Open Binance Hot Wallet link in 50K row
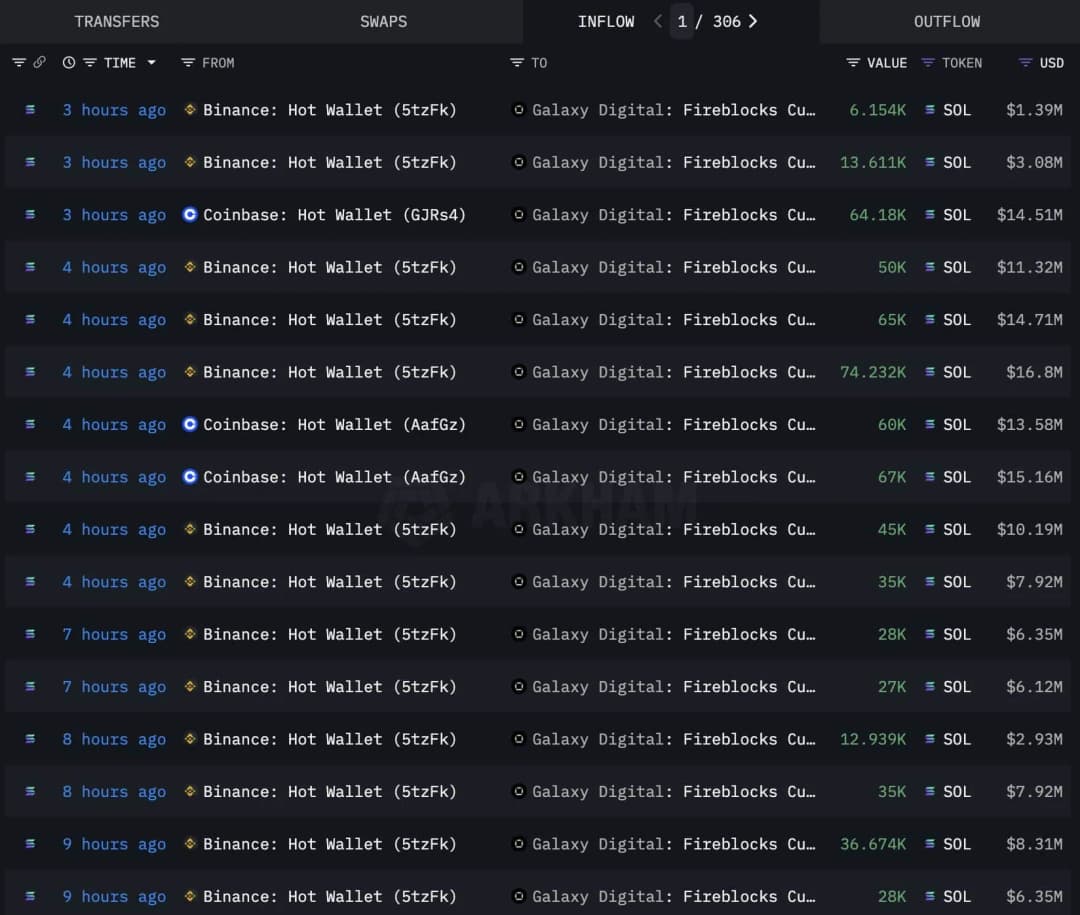The width and height of the screenshot is (1080, 915). point(330,267)
